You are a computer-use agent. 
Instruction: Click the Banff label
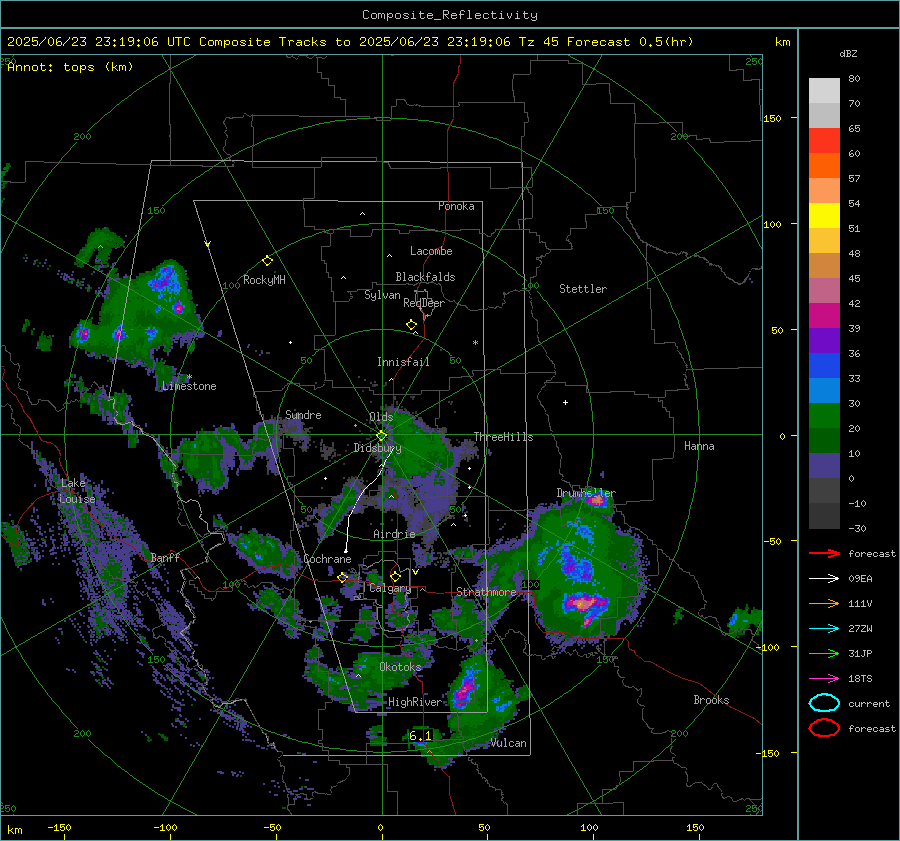(165, 557)
